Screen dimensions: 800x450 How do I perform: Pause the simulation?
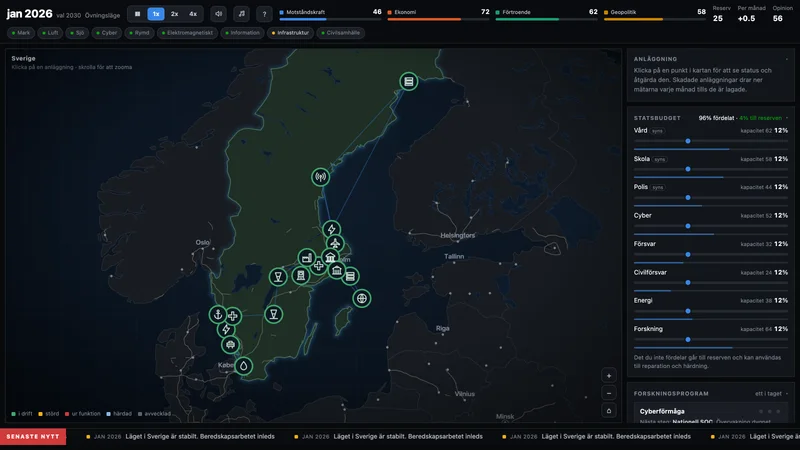137,14
